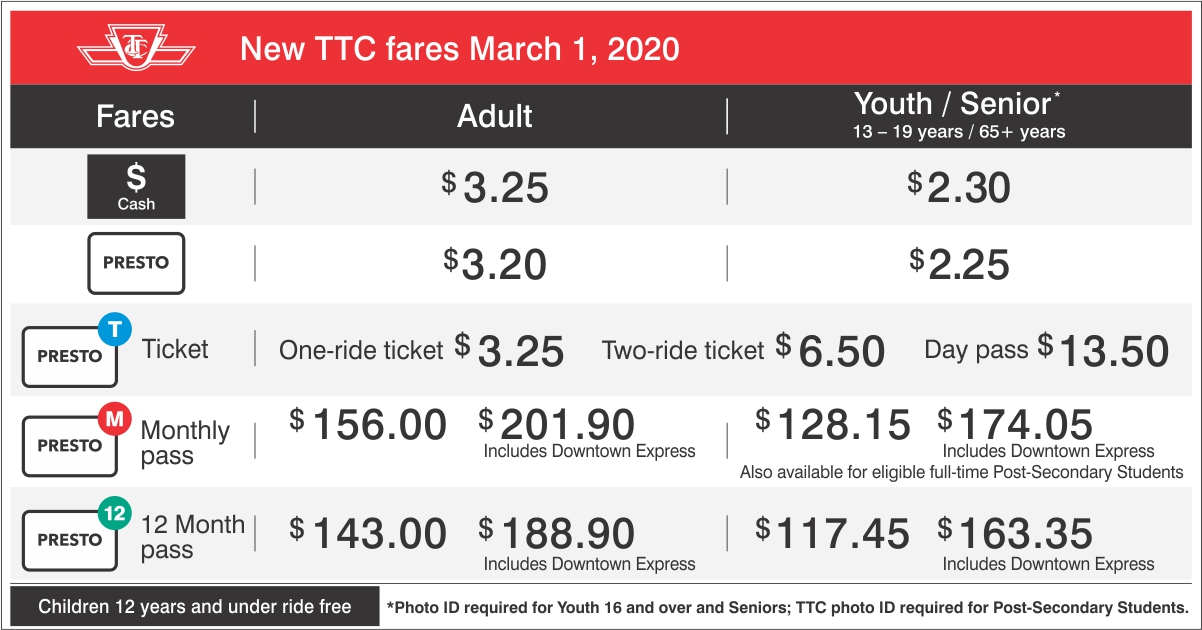Click the TTC logo in the red header

136,48
